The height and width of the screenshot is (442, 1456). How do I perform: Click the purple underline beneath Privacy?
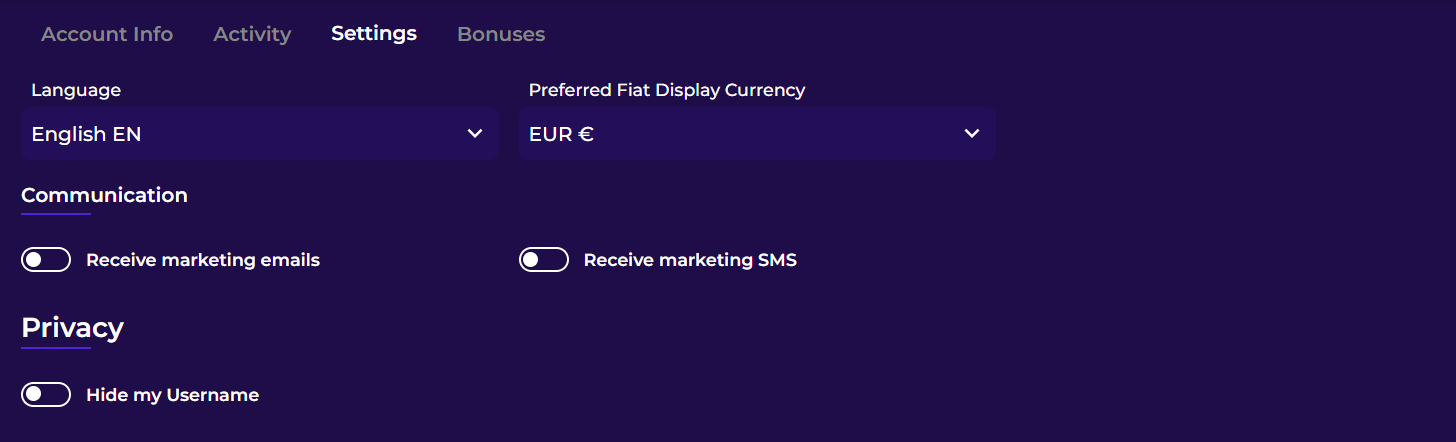56,348
